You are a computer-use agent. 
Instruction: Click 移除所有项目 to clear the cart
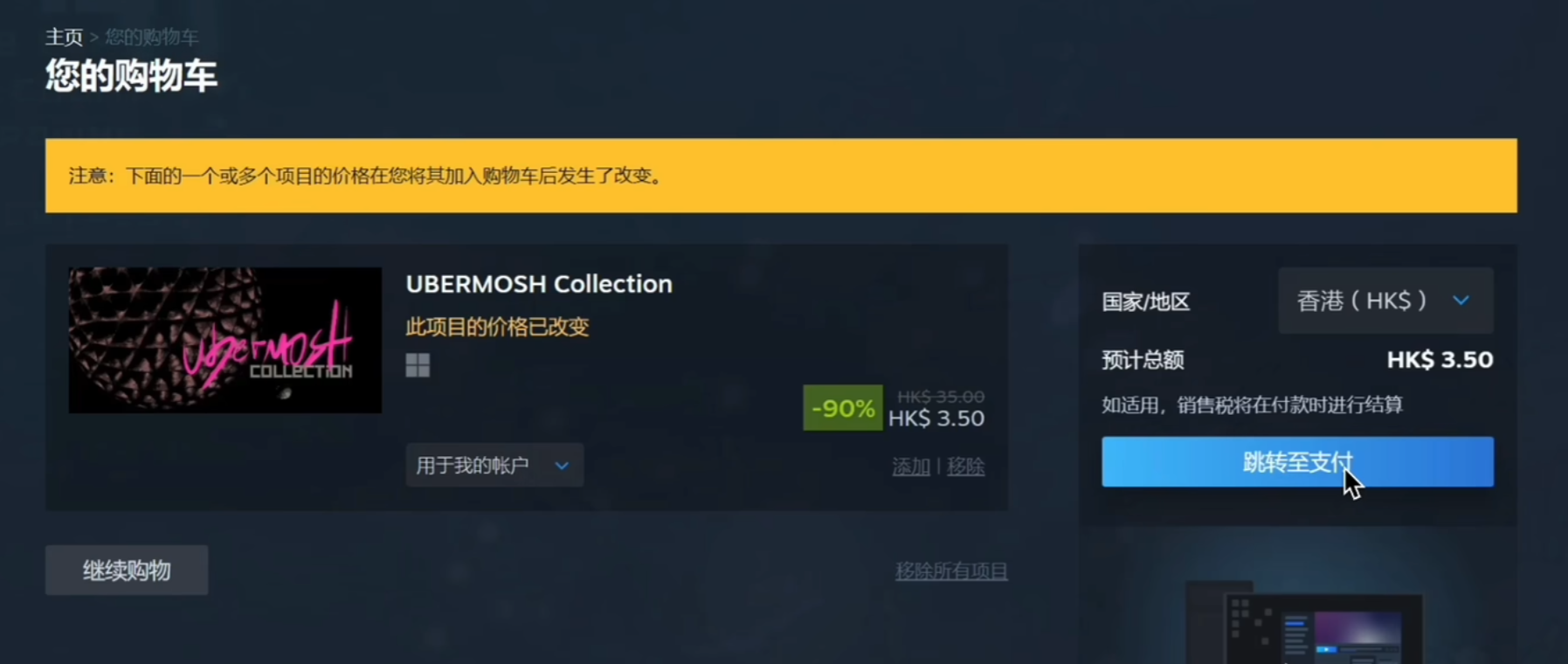click(951, 571)
